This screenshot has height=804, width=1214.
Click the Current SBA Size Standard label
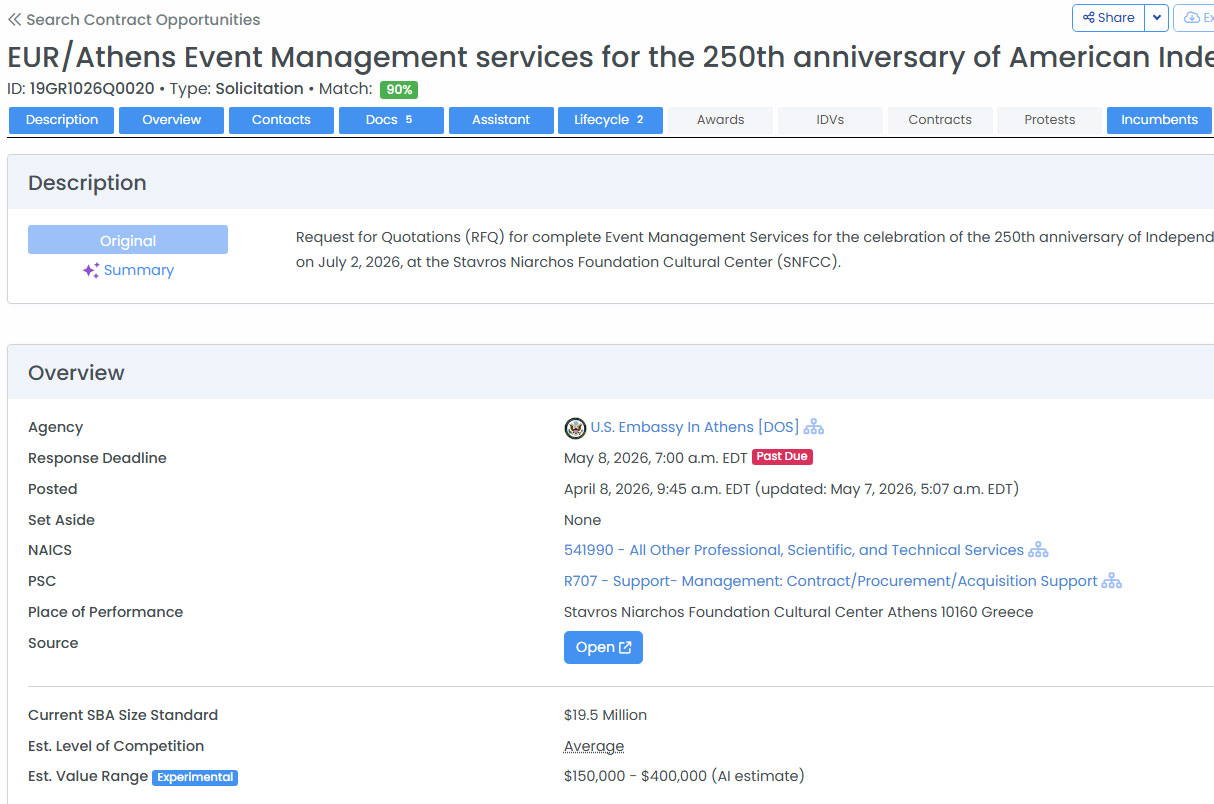(123, 715)
